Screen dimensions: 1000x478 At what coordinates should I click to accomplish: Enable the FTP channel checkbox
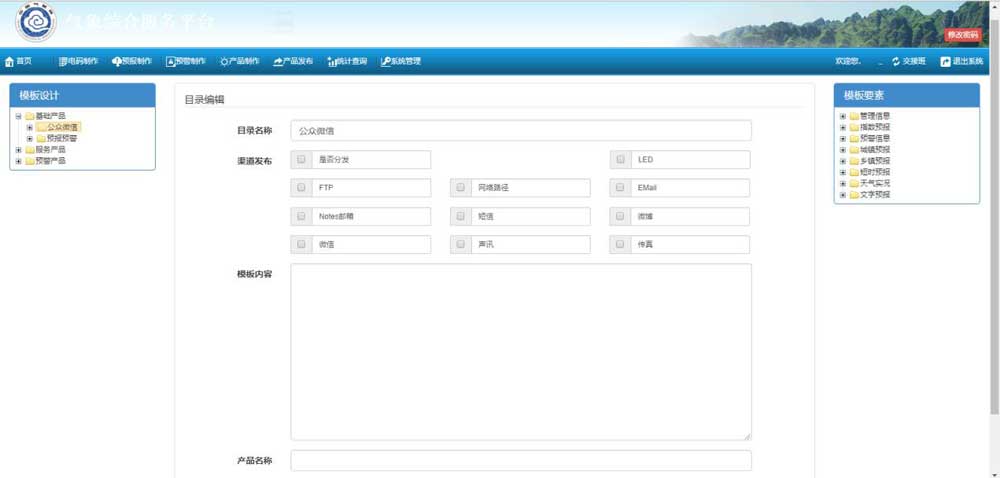click(302, 188)
